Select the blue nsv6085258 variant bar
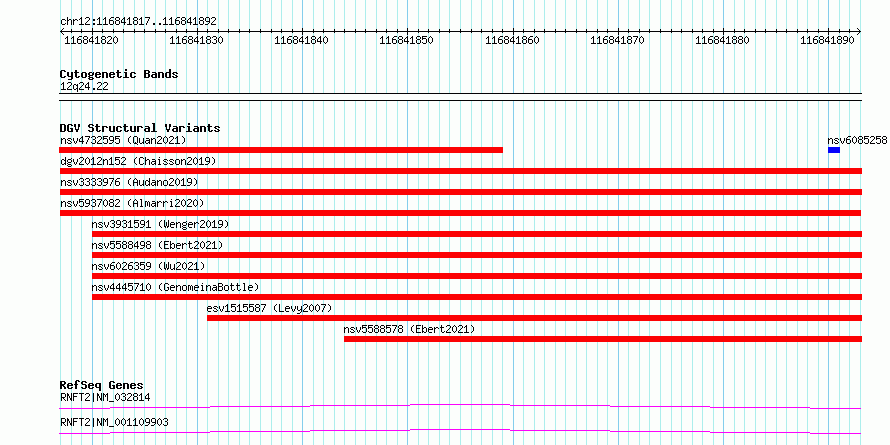 [834, 150]
